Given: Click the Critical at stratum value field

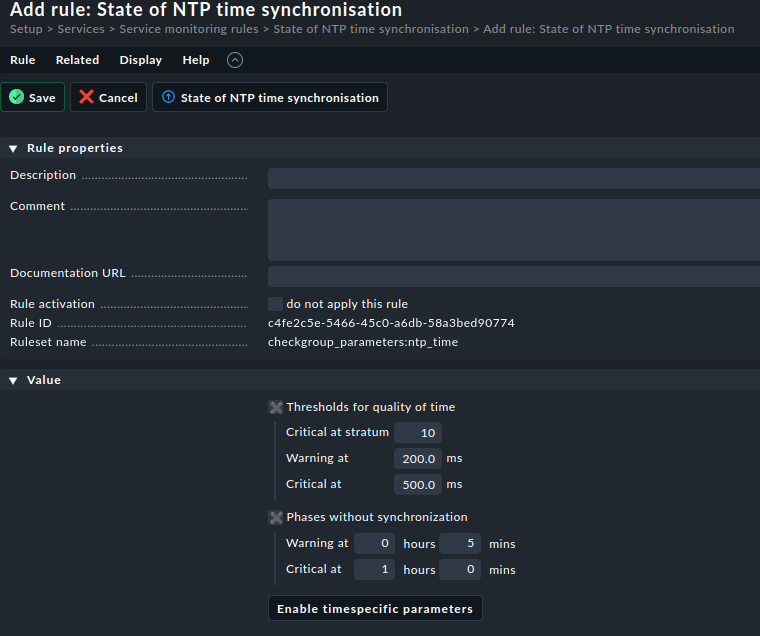Looking at the screenshot, I should [418, 433].
